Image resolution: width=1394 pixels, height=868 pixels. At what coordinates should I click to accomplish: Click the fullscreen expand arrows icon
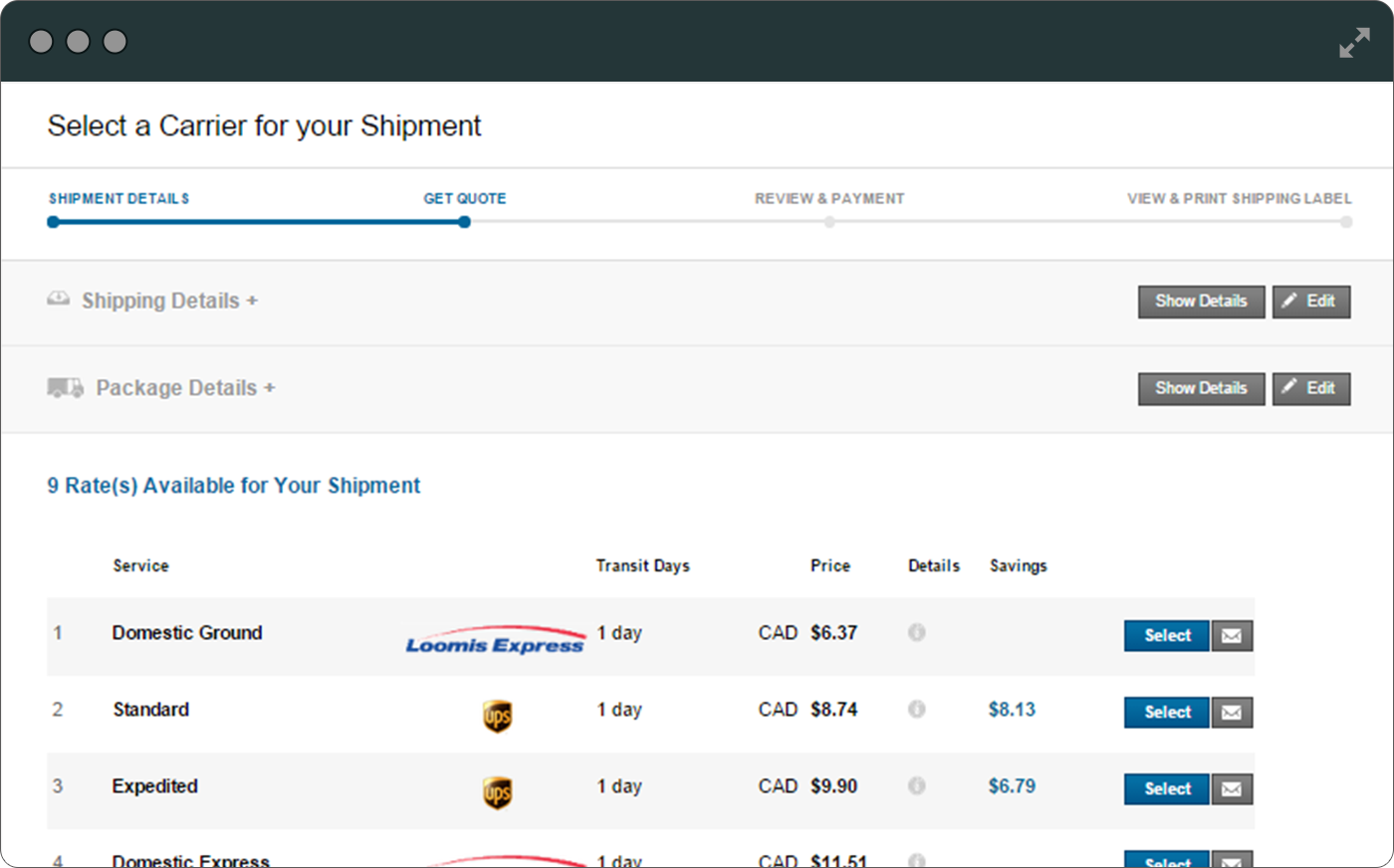1354,42
